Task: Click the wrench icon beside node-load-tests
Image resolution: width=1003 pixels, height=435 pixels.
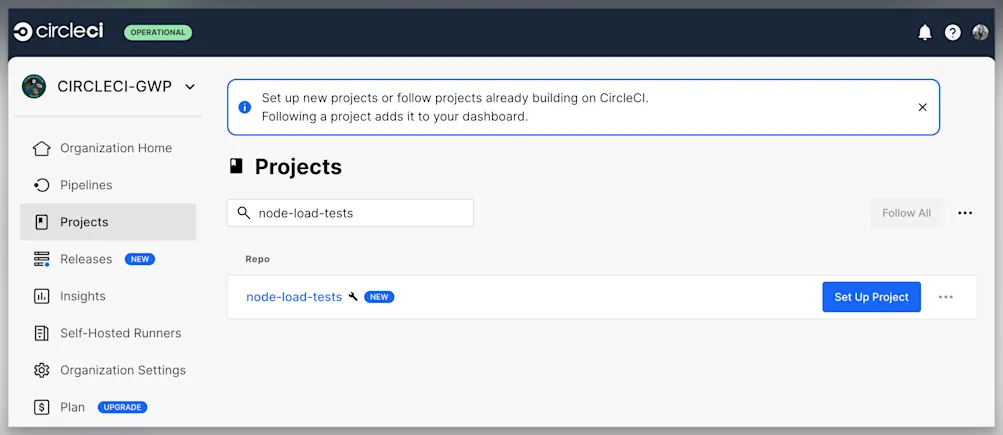Action: (353, 297)
